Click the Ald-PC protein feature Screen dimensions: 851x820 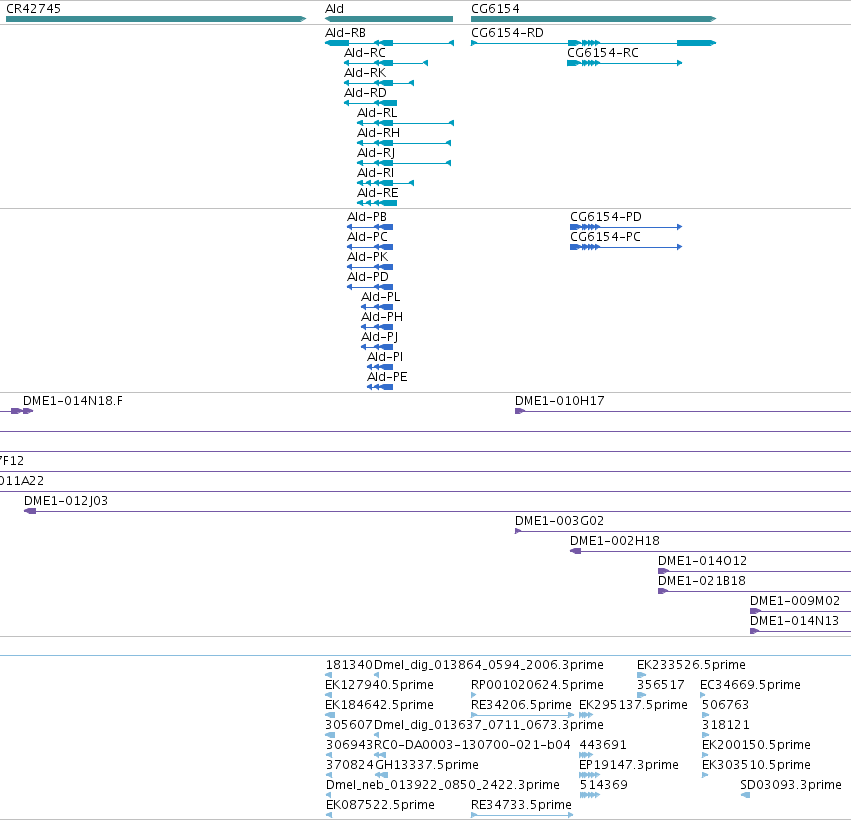coord(370,247)
